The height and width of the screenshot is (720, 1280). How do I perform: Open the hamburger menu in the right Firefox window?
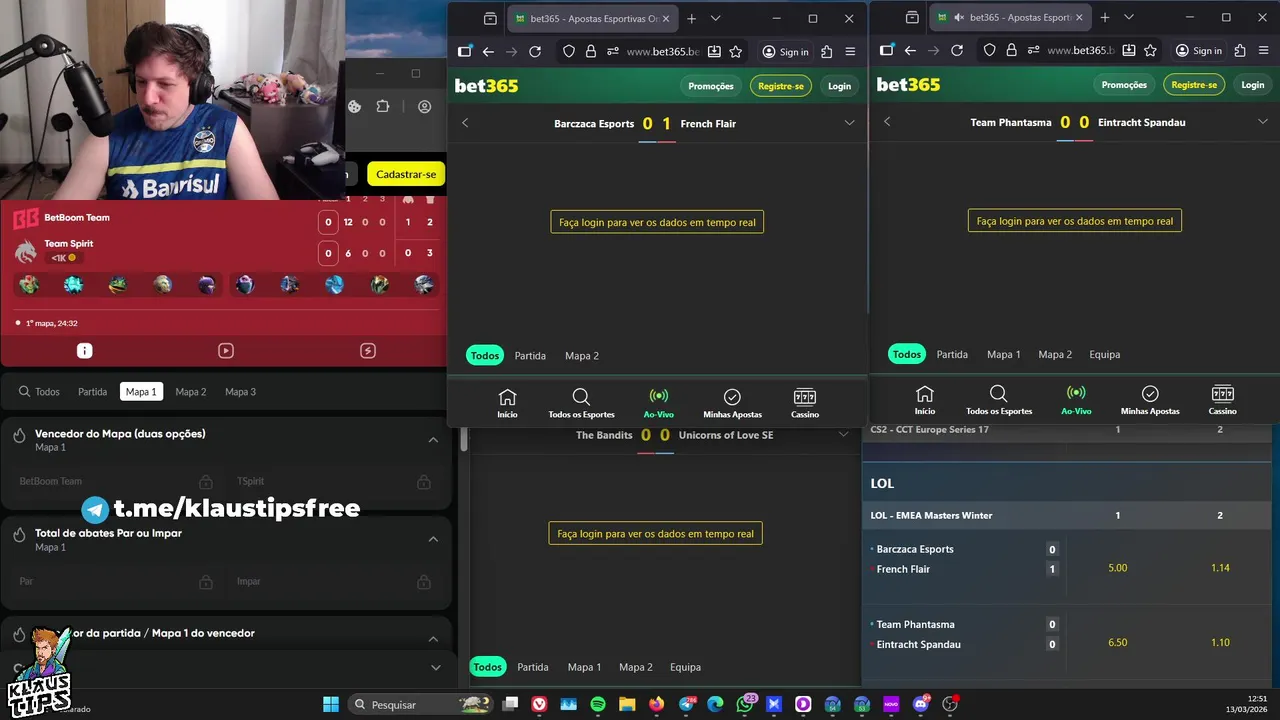1264,51
